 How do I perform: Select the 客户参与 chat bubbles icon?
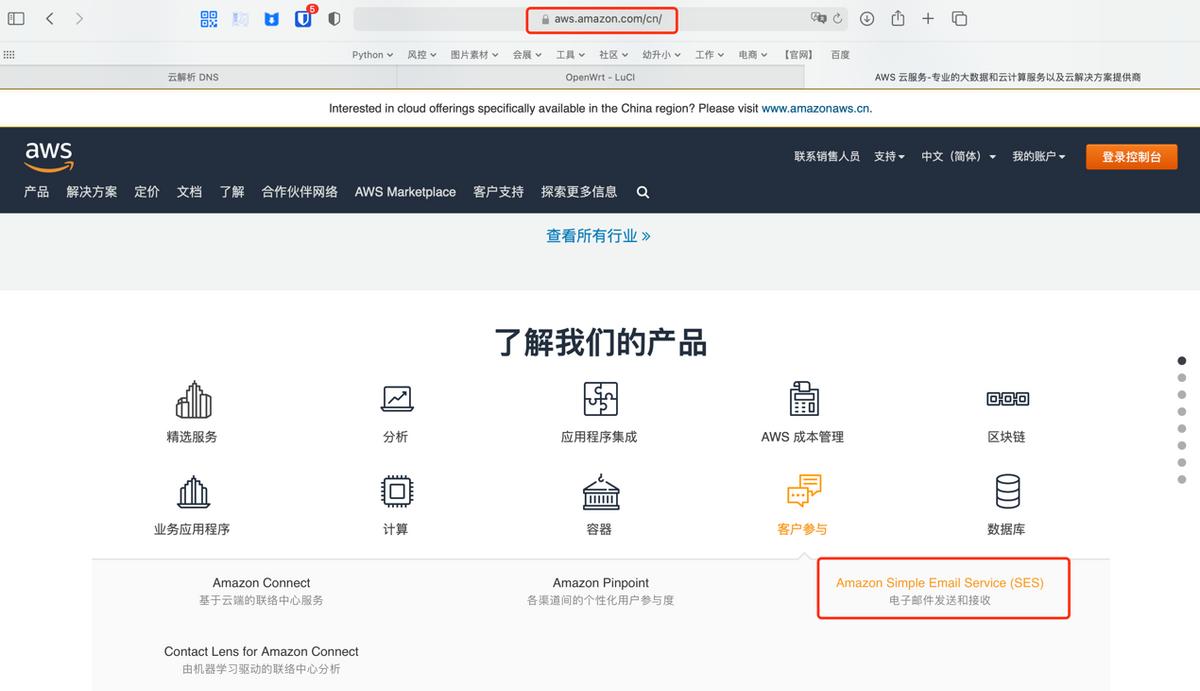[803, 491]
